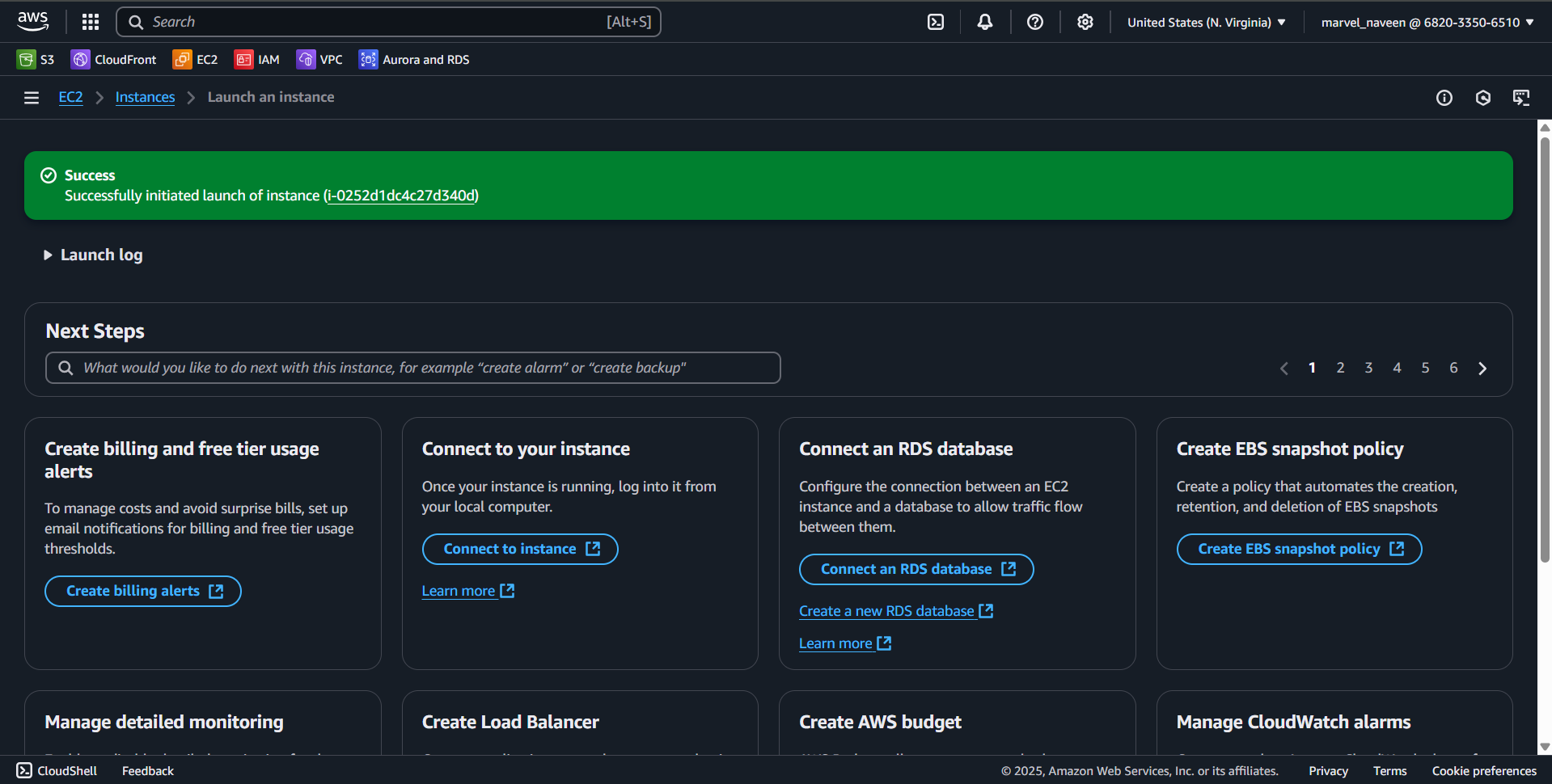The image size is (1552, 784).
Task: Select page 4 of Next Steps
Action: [x=1397, y=368]
